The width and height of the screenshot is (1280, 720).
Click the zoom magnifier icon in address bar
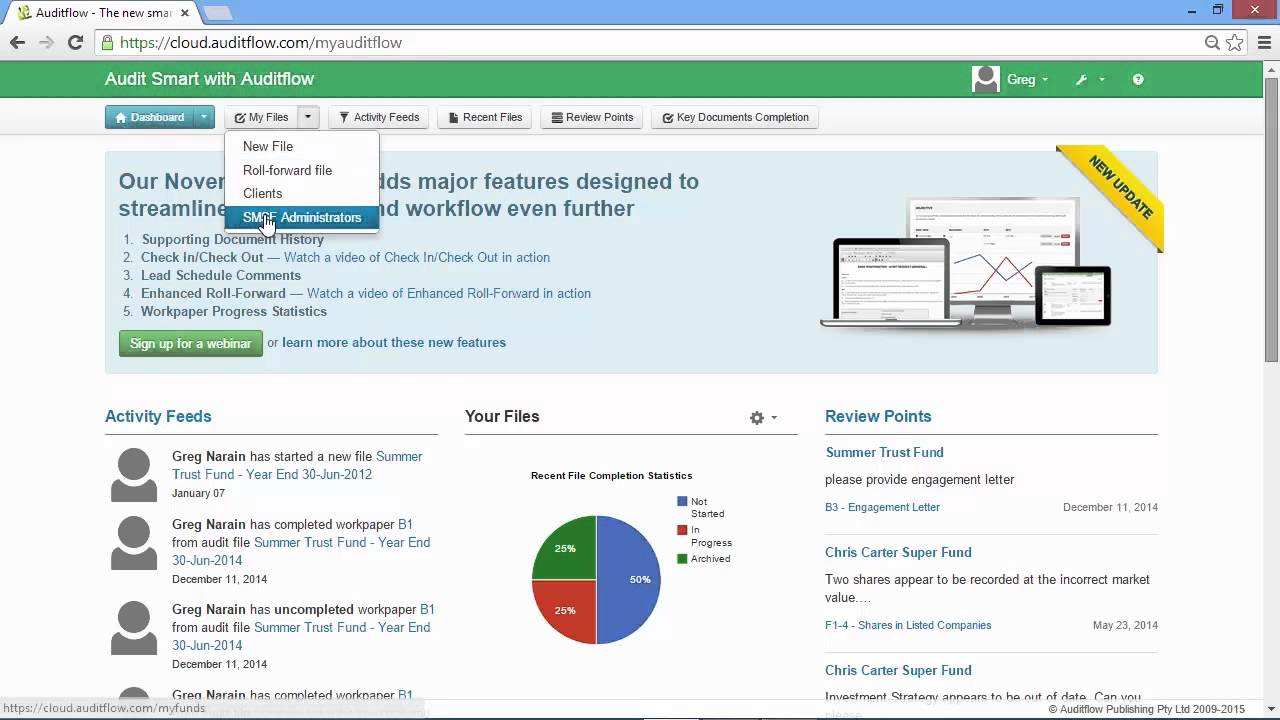[x=1212, y=42]
